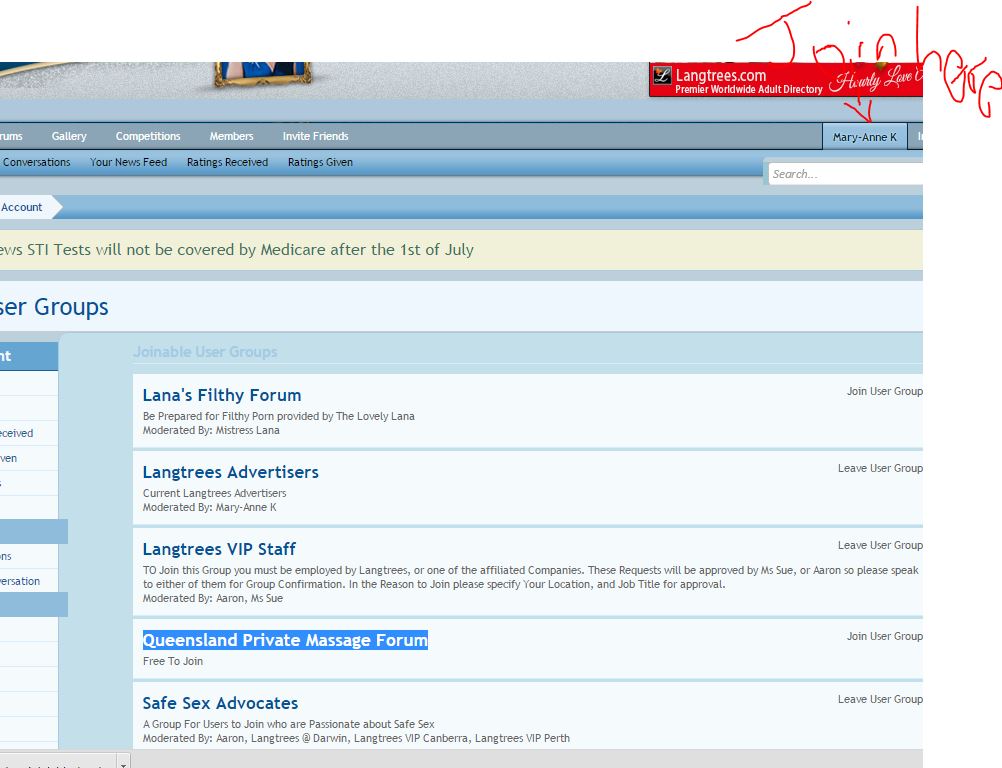Leave the Langtrees Advertisers user group
The width and height of the screenshot is (1002, 768).
pyautogui.click(x=880, y=468)
